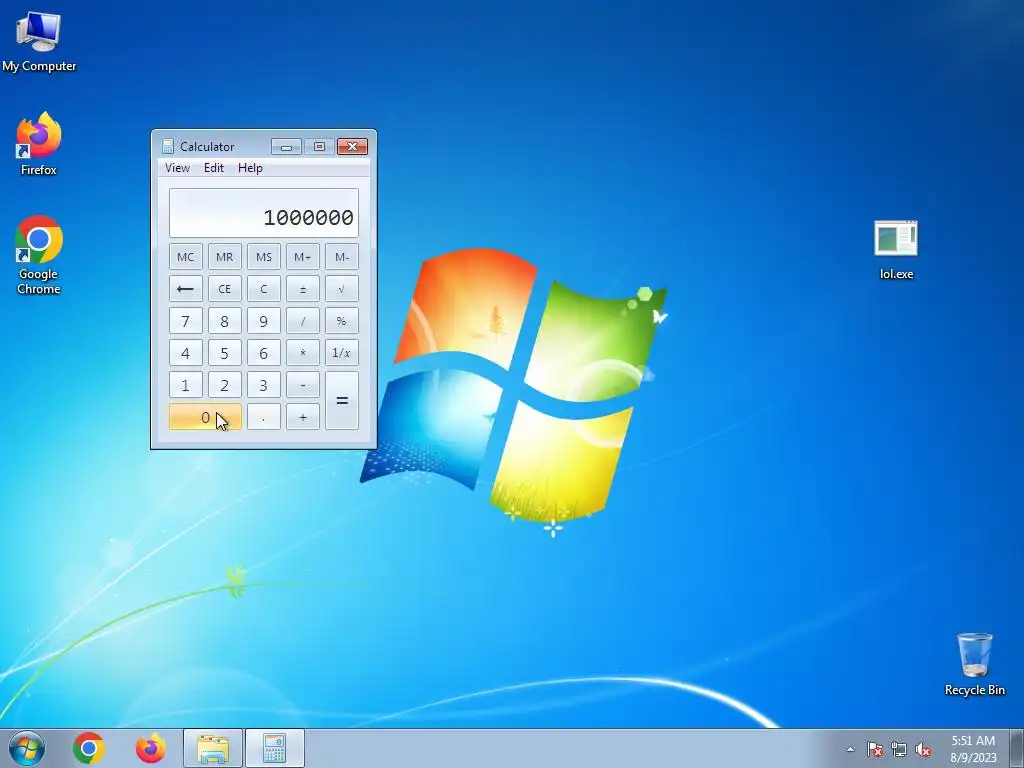Open the clock showing 5:51 AM
Screen dimensions: 1024x768
tap(973, 749)
